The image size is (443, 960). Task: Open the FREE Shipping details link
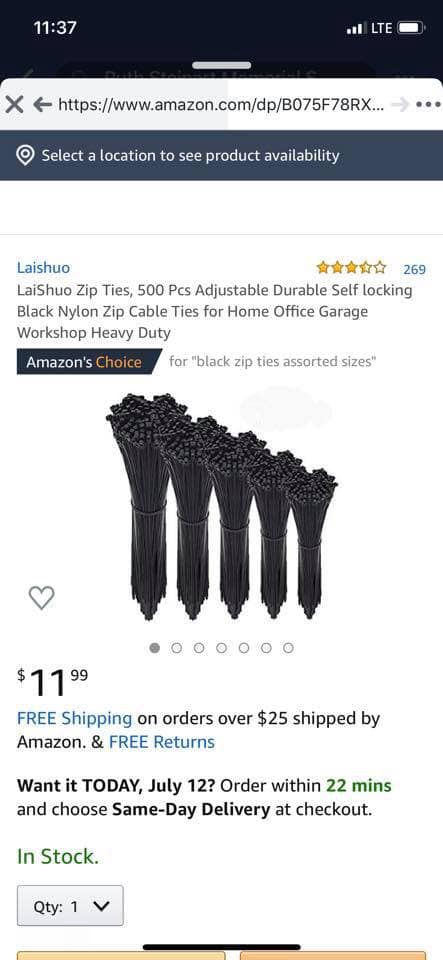coord(74,718)
